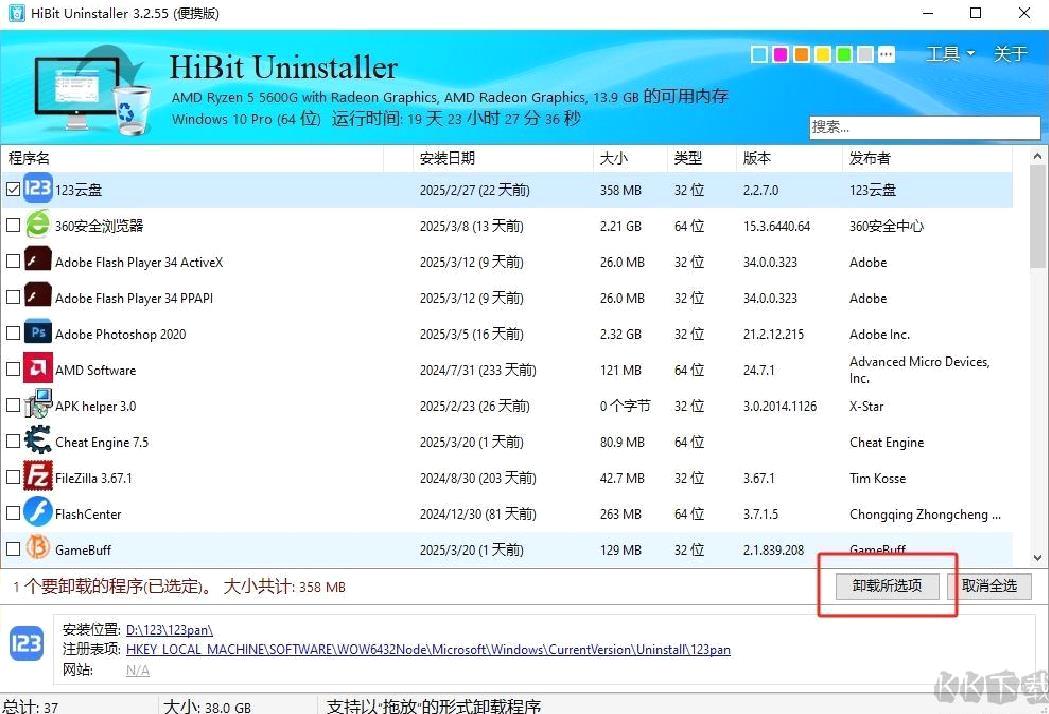Open the HKEY_LOCAL_MACHINE registry key link

coord(428,649)
